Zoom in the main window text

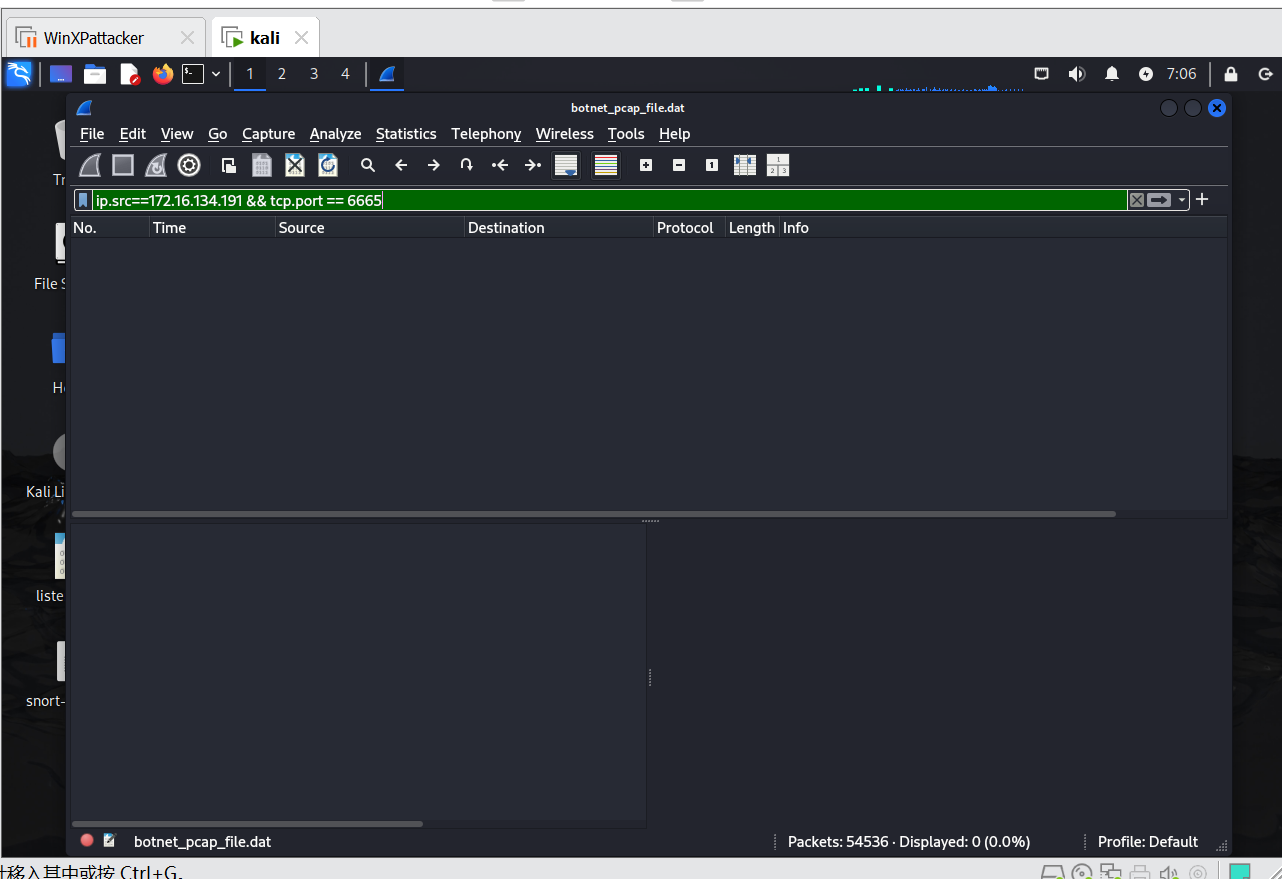coord(646,165)
